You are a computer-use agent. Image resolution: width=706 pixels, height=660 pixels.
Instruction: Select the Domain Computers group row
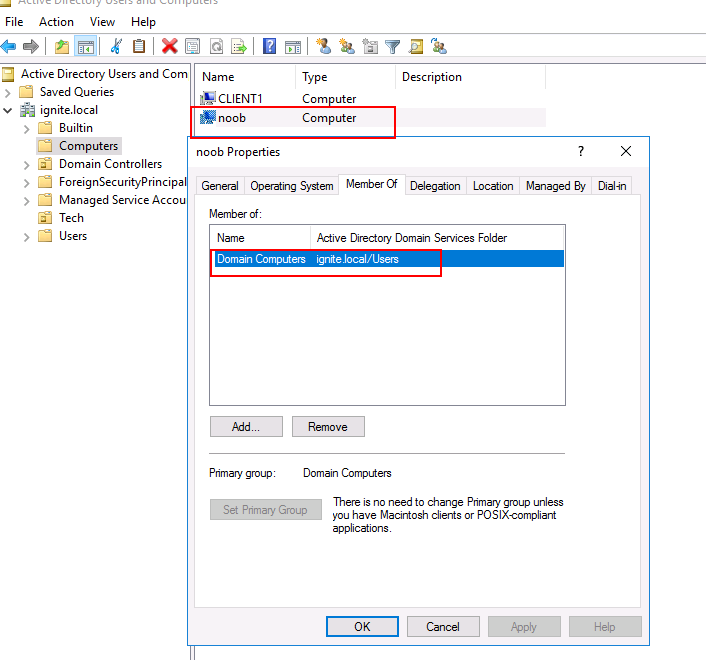pyautogui.click(x=387, y=259)
